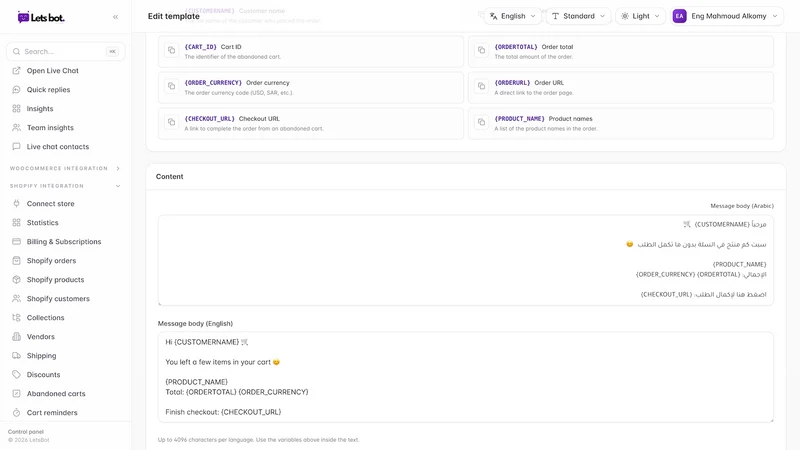Viewport: 800px width, 450px height.
Task: Click the Statistics icon
Action: (x=16, y=222)
